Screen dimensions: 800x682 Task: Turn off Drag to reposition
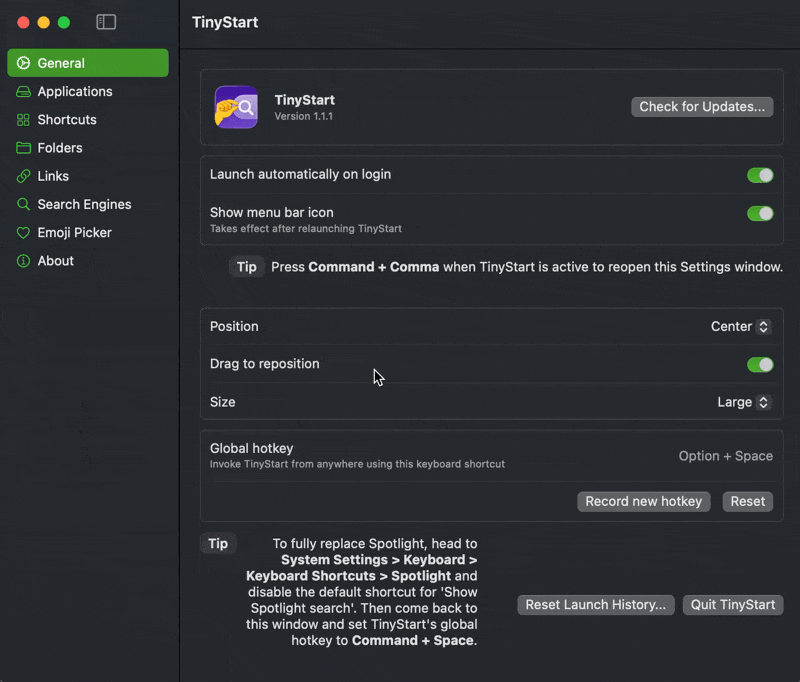[760, 365]
